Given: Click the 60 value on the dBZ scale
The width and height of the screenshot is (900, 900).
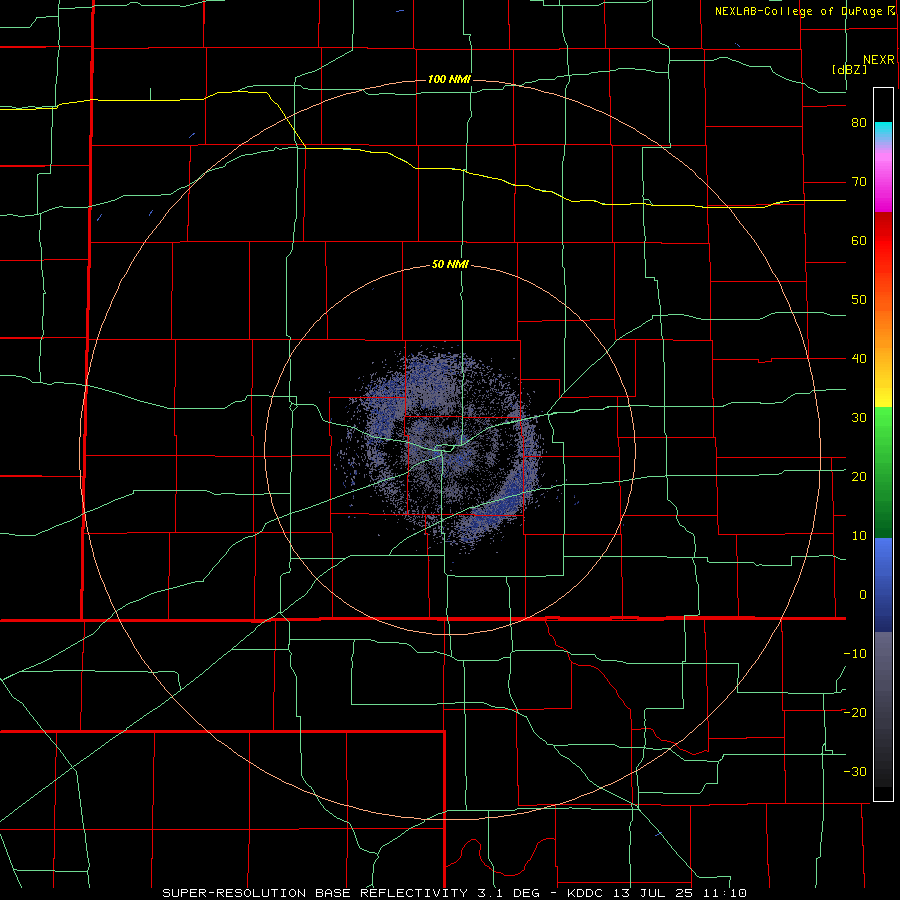Looking at the screenshot, I should point(859,240).
